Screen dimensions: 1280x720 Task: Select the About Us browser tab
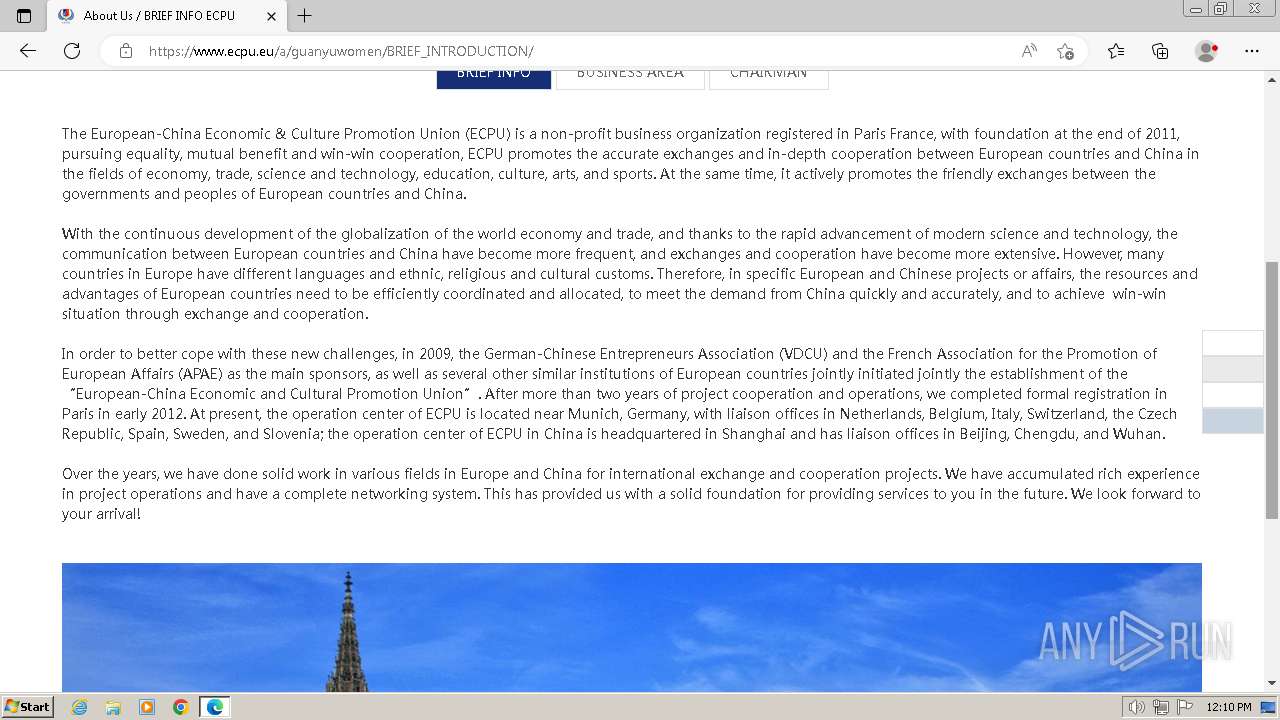pos(166,16)
